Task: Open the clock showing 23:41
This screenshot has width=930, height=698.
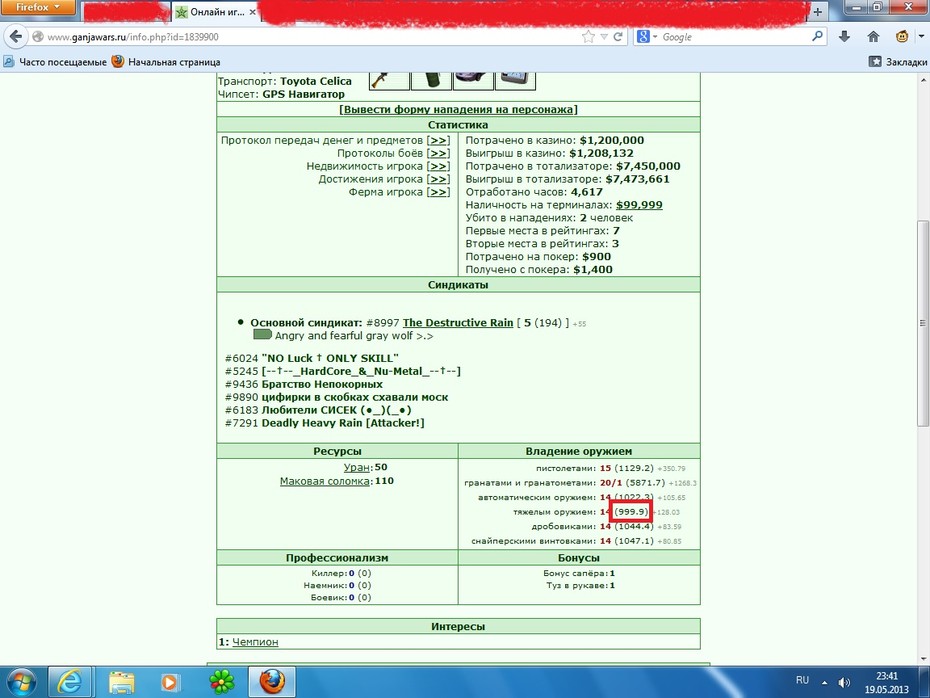Action: [x=887, y=683]
